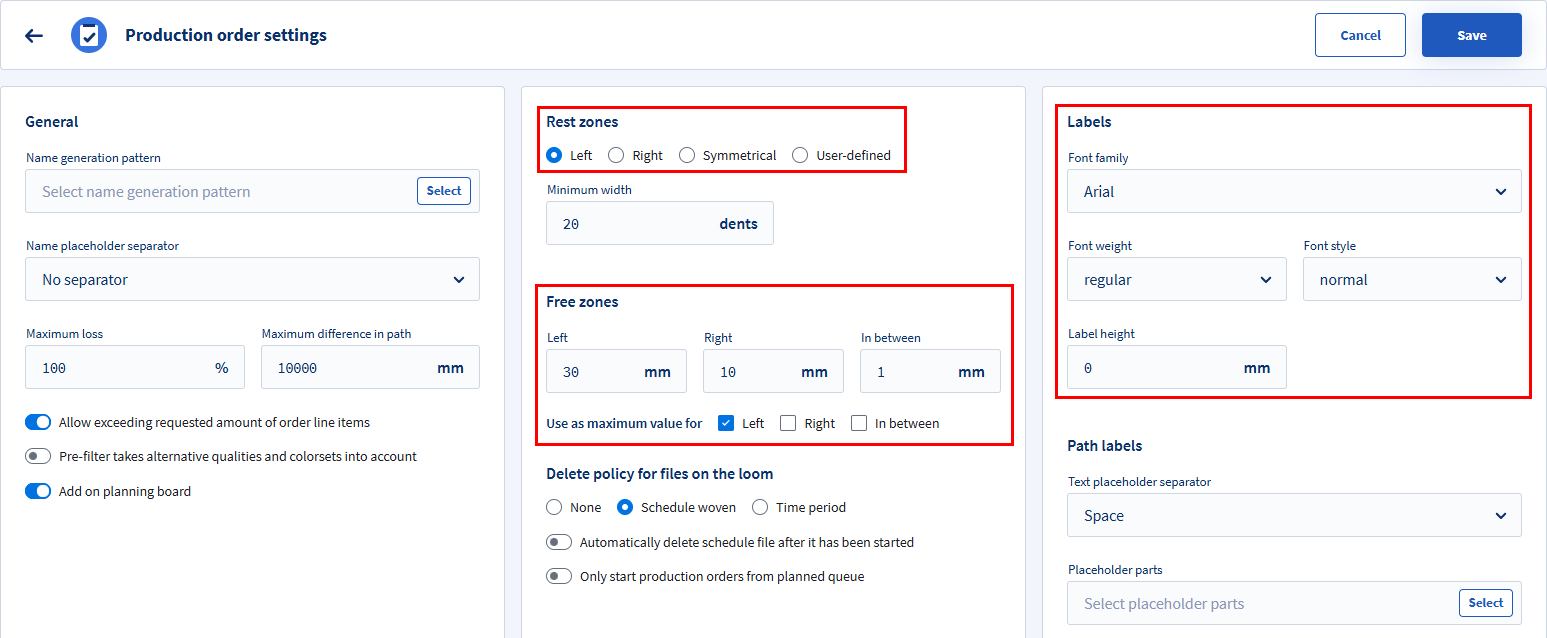
Task: Select placeholder parts for path labels
Action: point(1486,603)
